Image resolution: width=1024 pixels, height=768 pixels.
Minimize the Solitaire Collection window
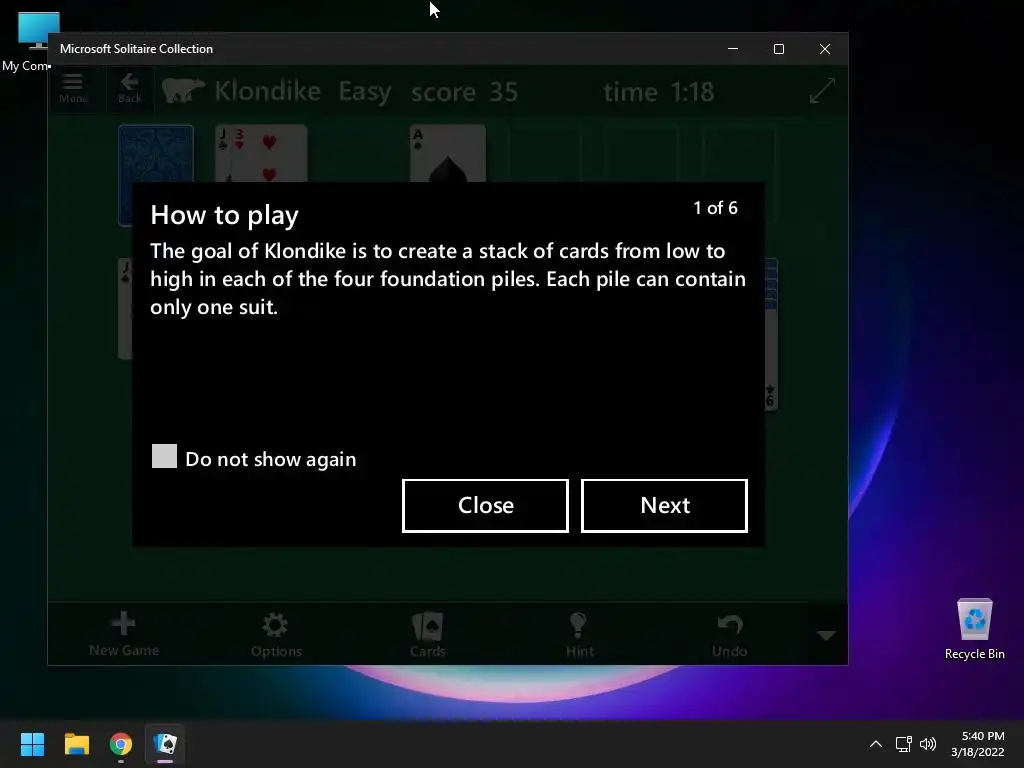tap(733, 49)
